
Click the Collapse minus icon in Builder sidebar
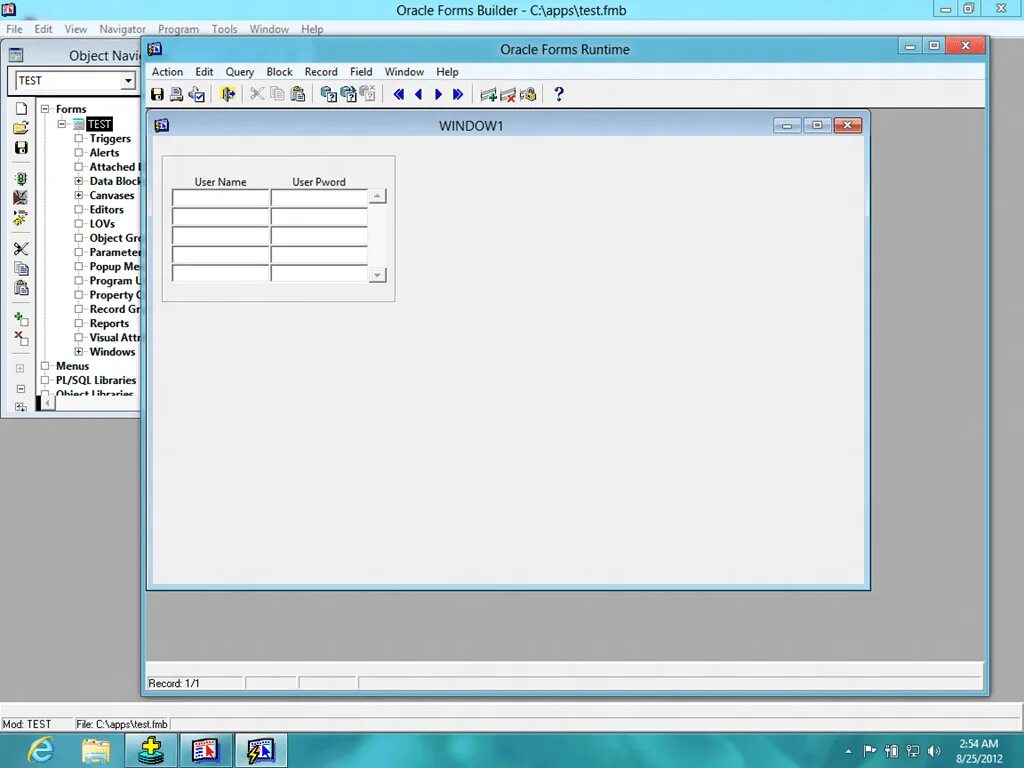point(20,389)
